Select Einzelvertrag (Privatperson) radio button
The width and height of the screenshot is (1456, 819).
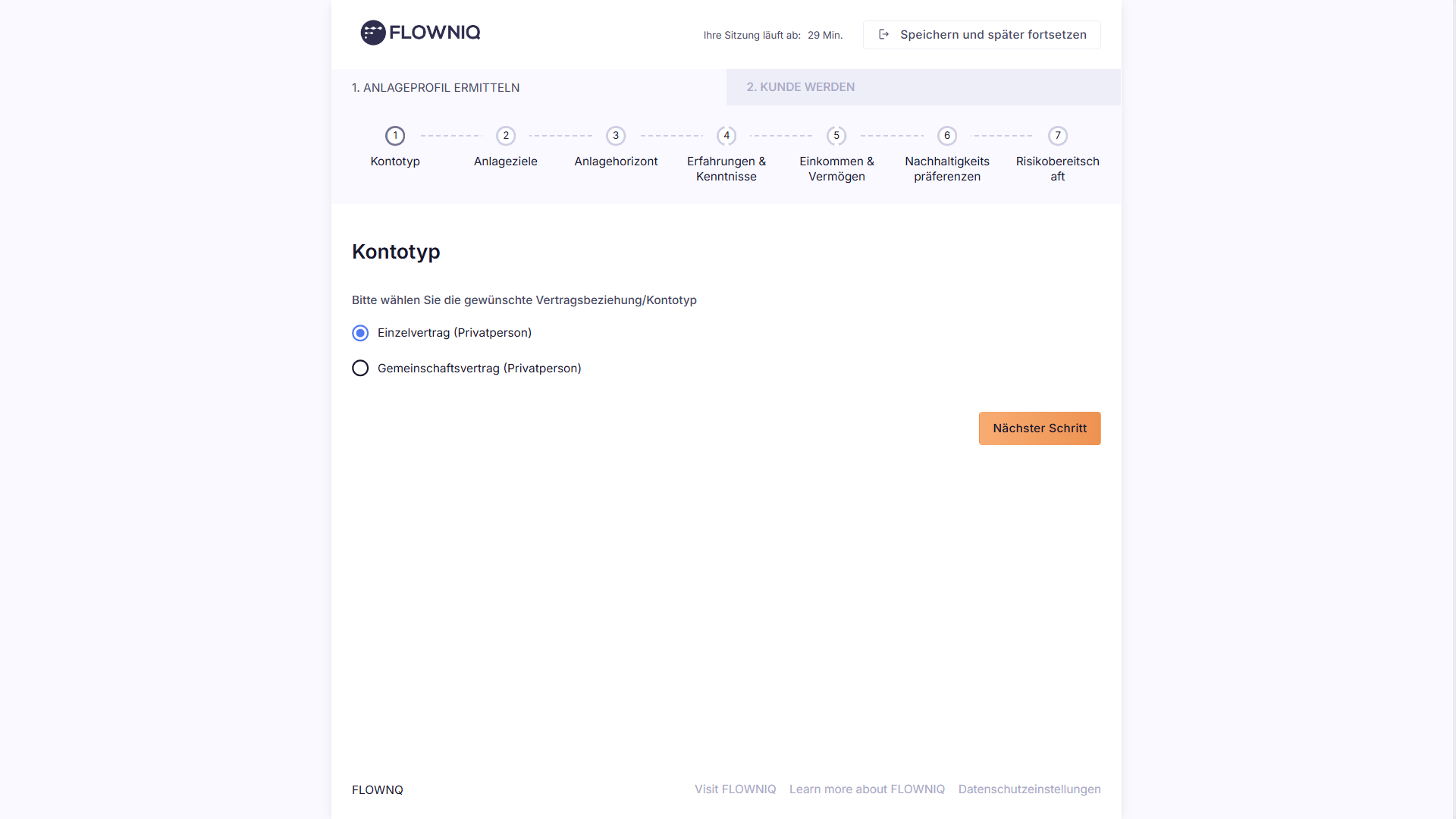pos(360,333)
